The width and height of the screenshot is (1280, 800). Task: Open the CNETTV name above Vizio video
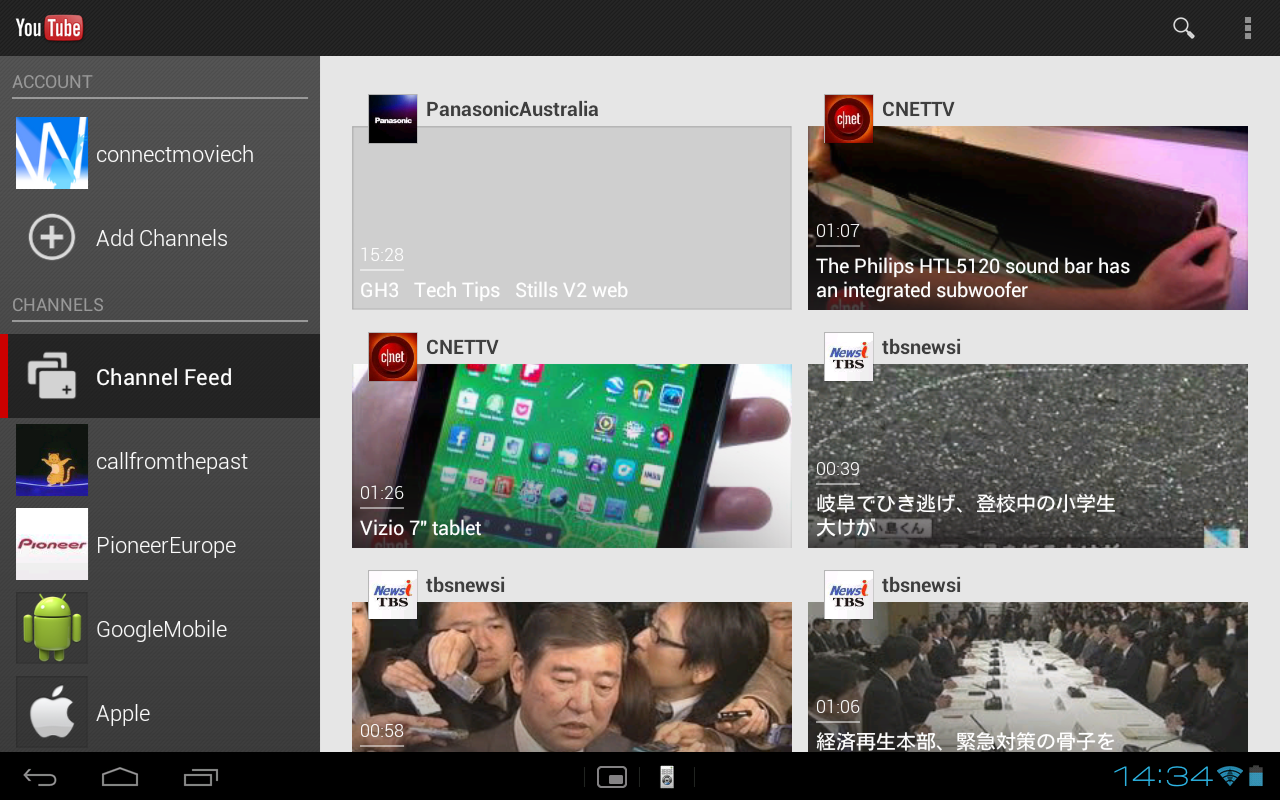[x=462, y=347]
